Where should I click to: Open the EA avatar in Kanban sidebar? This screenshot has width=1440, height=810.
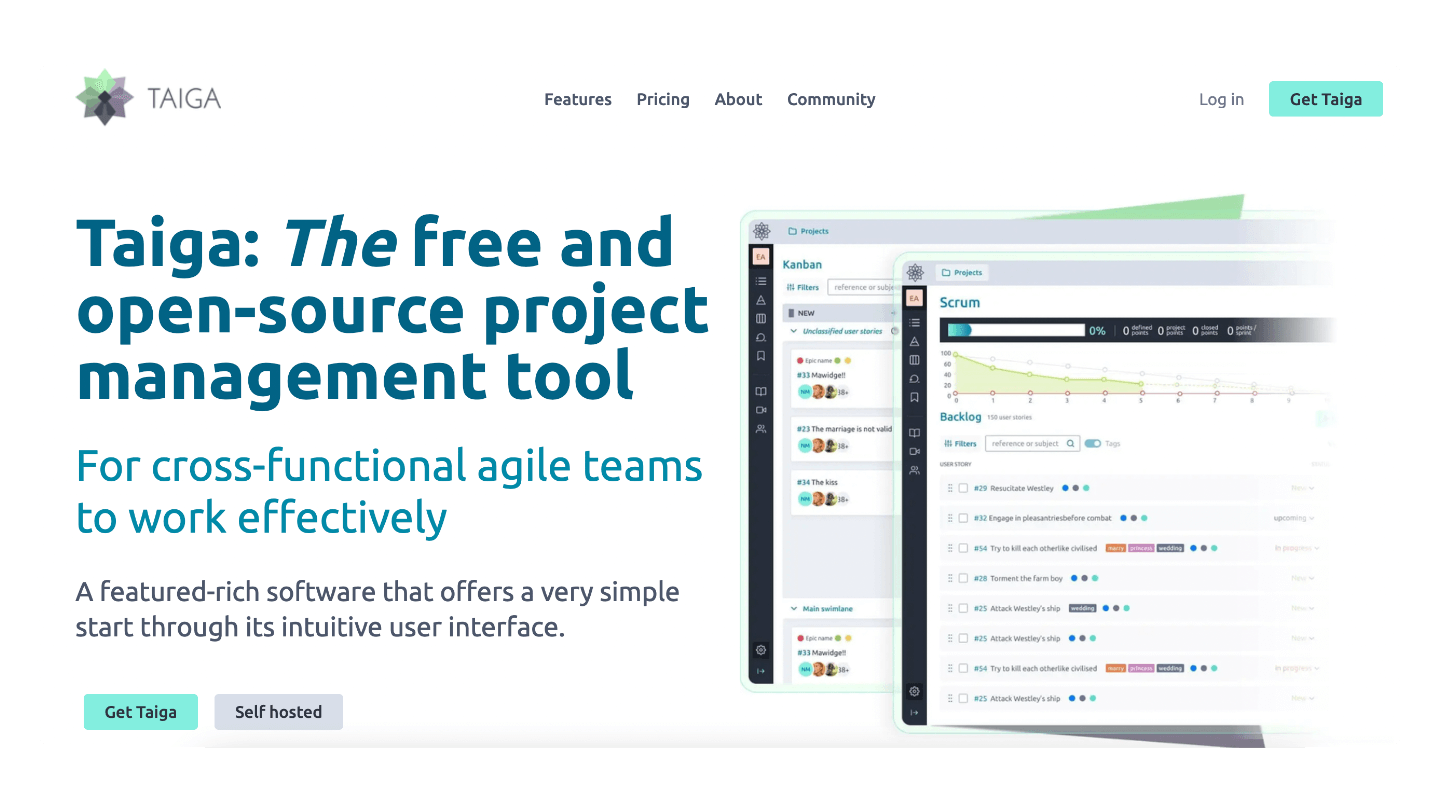pos(761,257)
